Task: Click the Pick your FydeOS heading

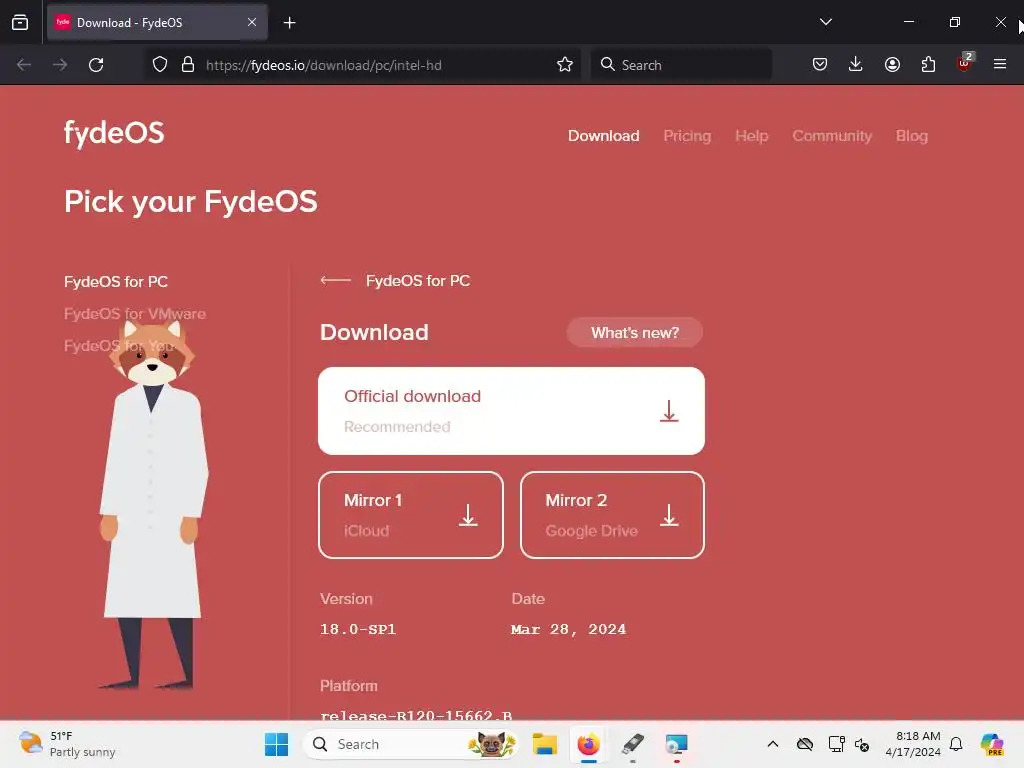Action: pyautogui.click(x=191, y=202)
